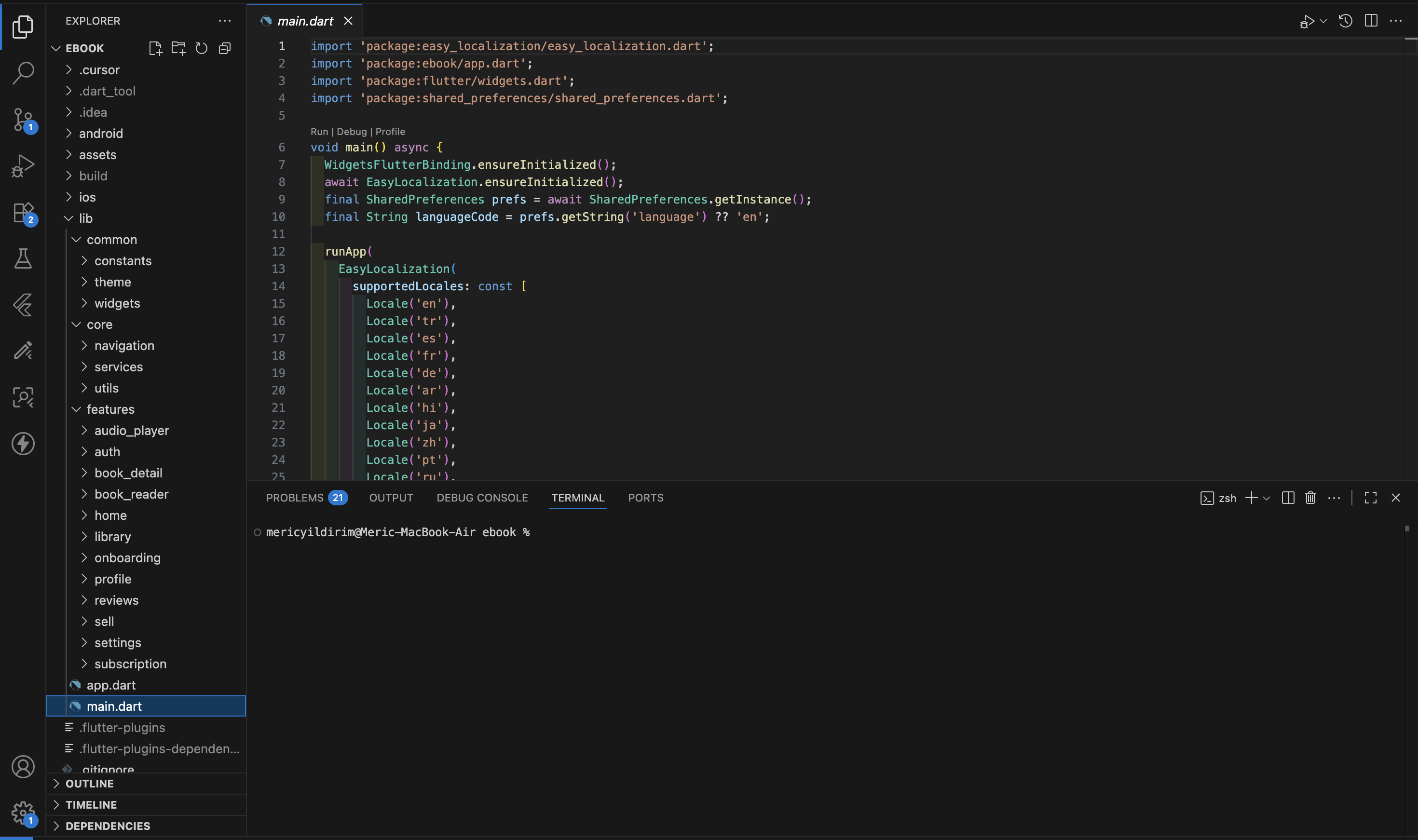Screen dimensions: 1418x840
Task: Refresh the Explorer file tree
Action: pos(202,48)
